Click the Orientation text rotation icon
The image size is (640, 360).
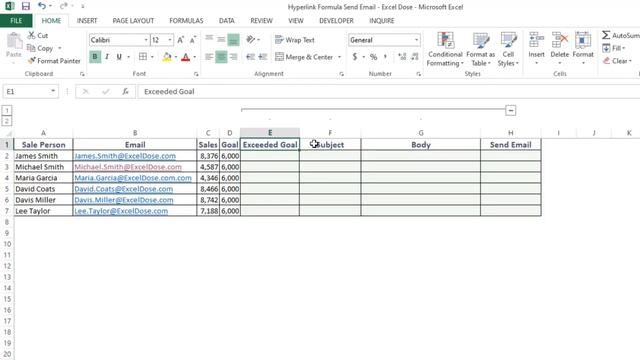tap(251, 40)
